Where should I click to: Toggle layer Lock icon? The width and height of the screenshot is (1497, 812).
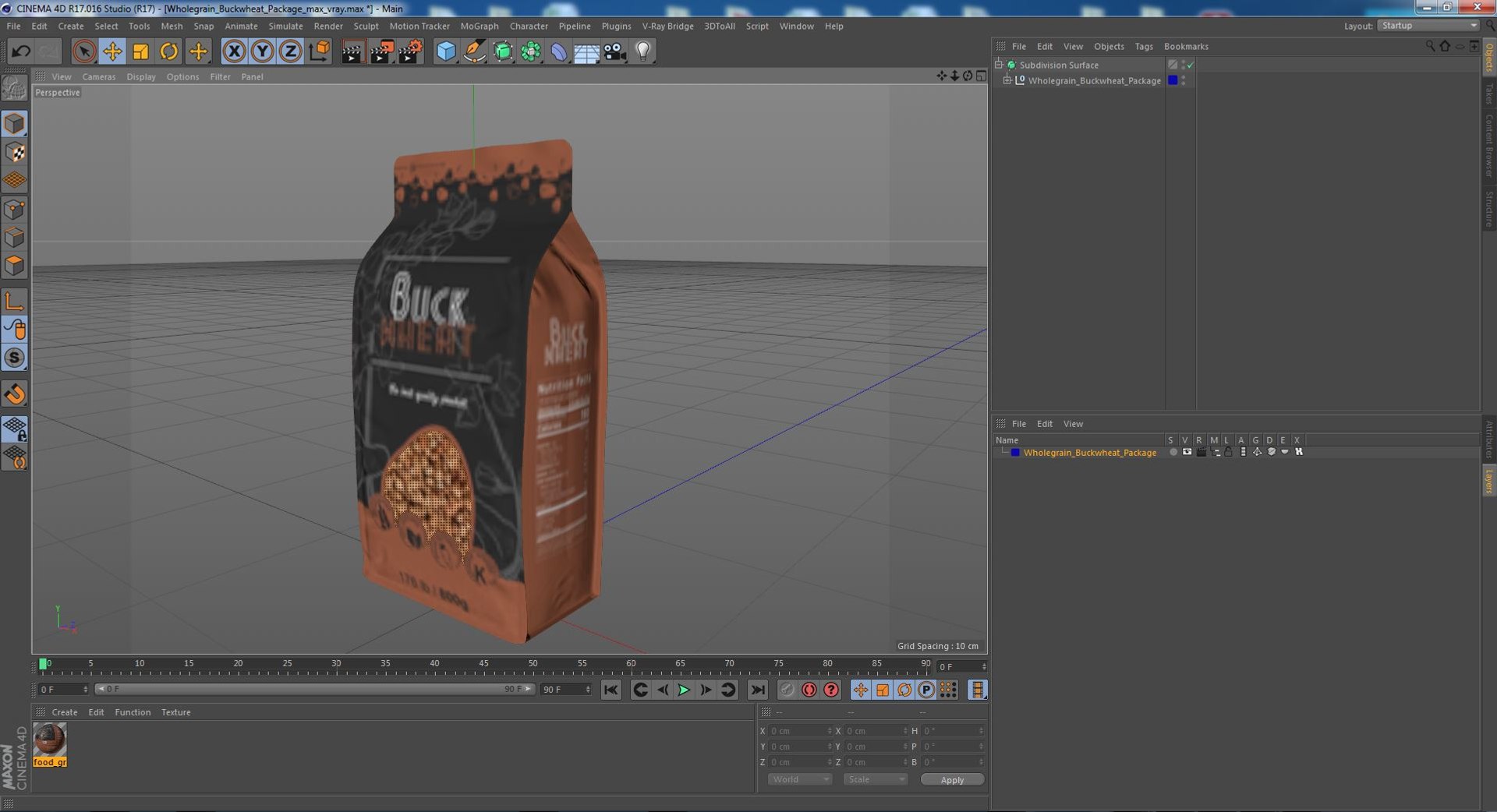(x=1228, y=452)
